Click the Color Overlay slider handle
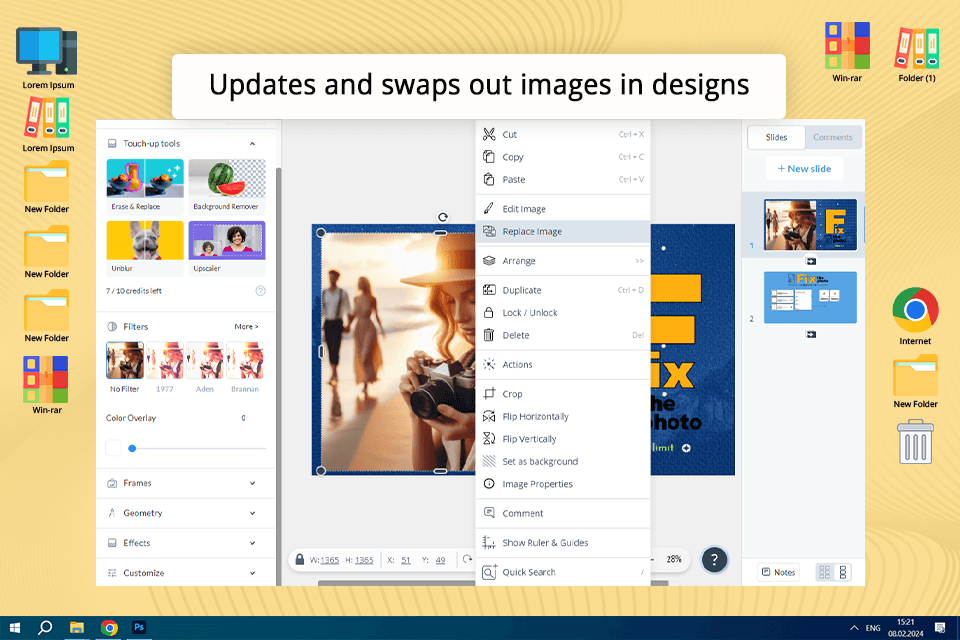The height and width of the screenshot is (640, 960). pos(132,448)
